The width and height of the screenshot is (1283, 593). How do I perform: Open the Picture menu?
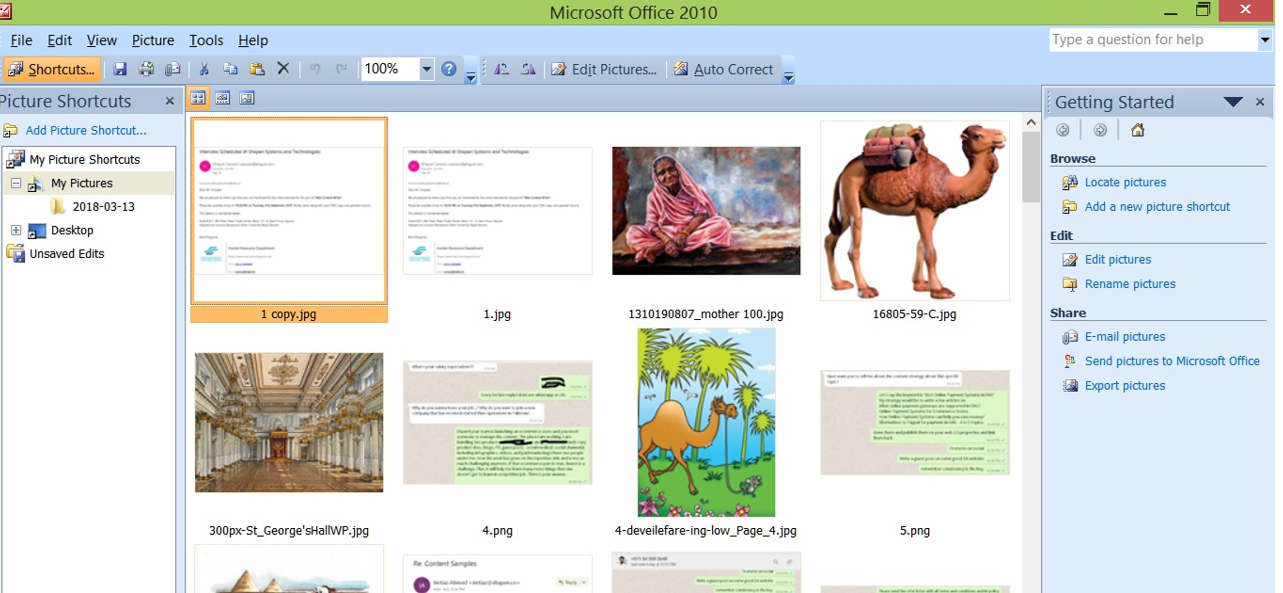(x=152, y=40)
